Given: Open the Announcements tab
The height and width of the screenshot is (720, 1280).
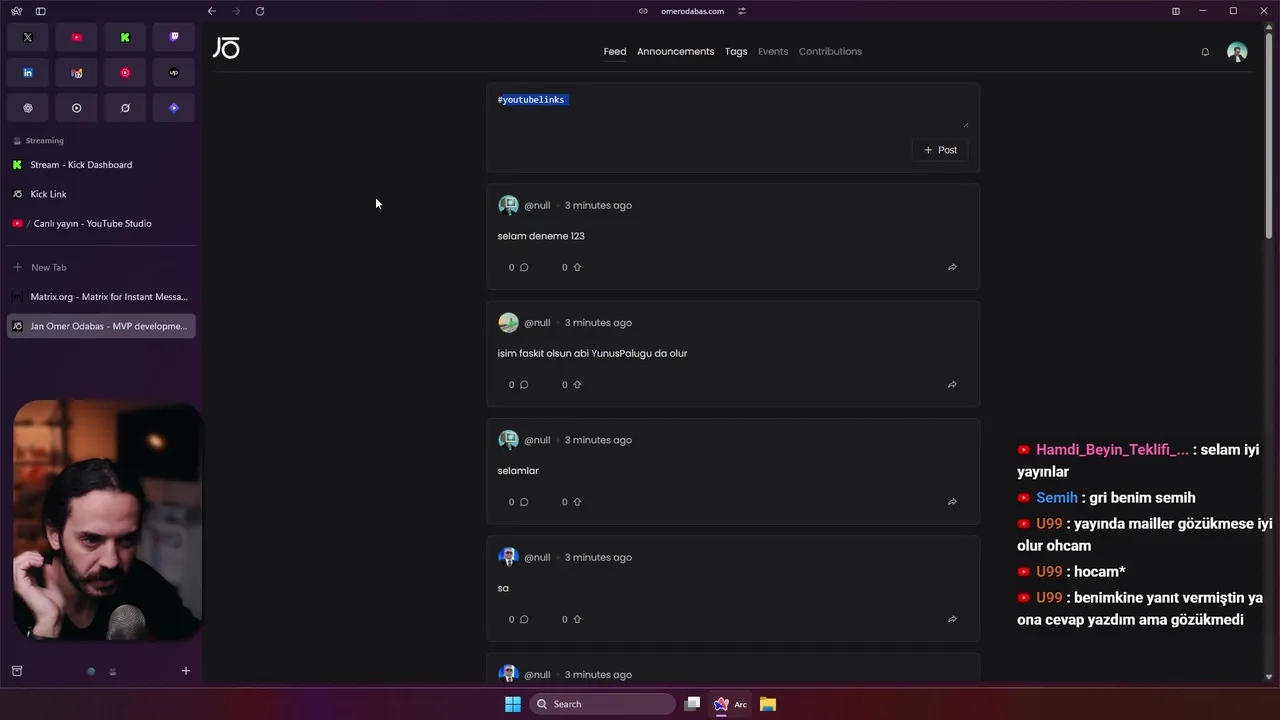Looking at the screenshot, I should [x=676, y=51].
